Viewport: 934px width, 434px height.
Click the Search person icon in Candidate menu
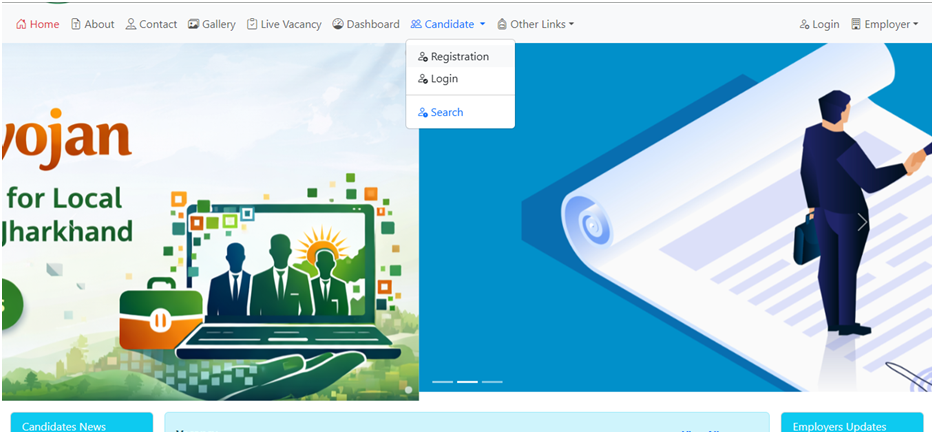point(423,113)
